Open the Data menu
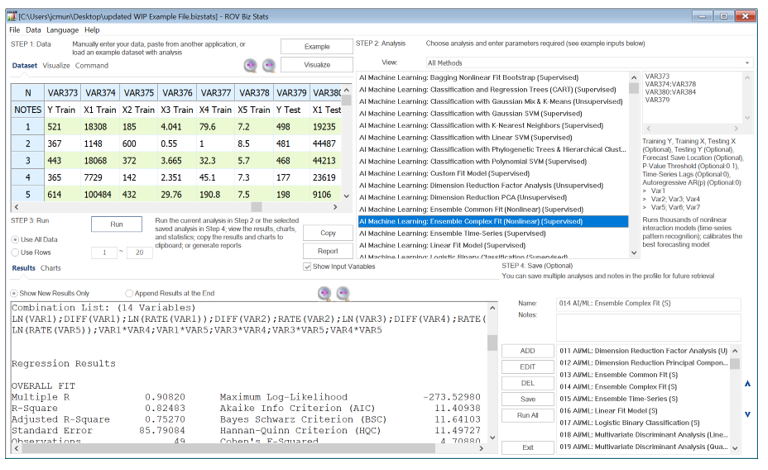The height and width of the screenshot is (470, 768). [33, 30]
